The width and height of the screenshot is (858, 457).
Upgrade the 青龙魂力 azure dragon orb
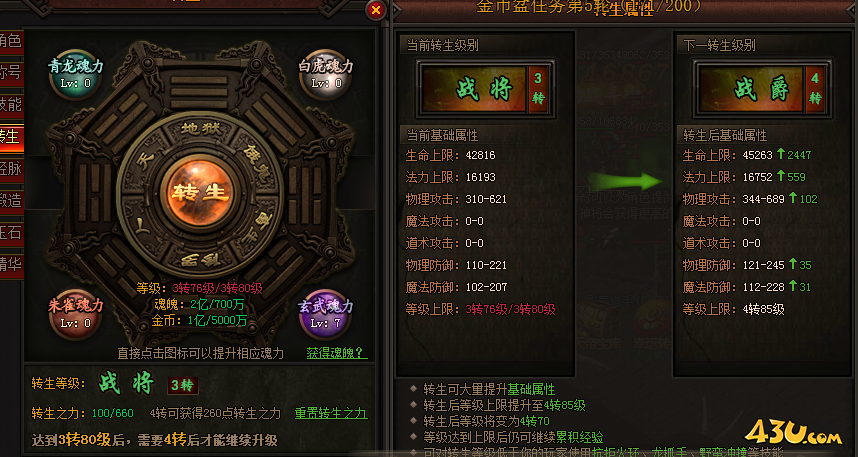point(76,74)
